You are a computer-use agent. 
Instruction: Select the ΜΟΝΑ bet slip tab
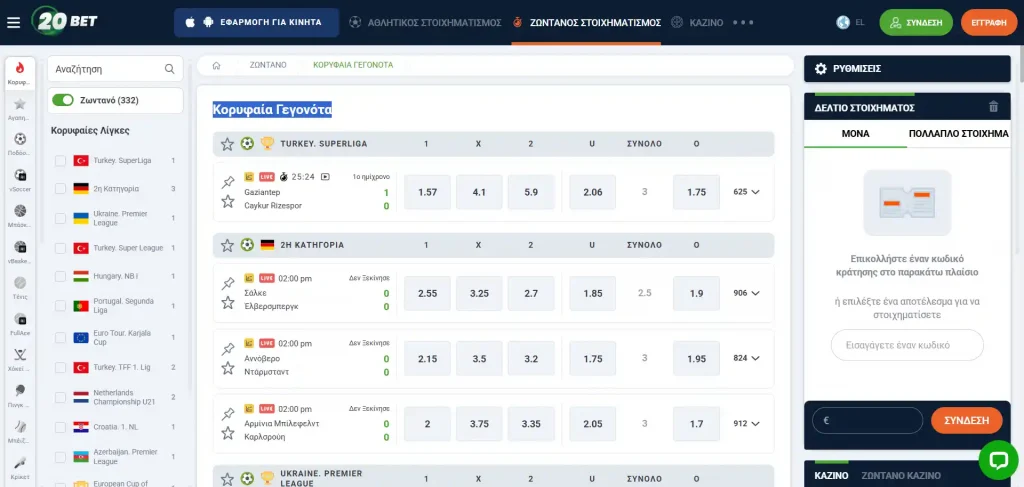[856, 133]
